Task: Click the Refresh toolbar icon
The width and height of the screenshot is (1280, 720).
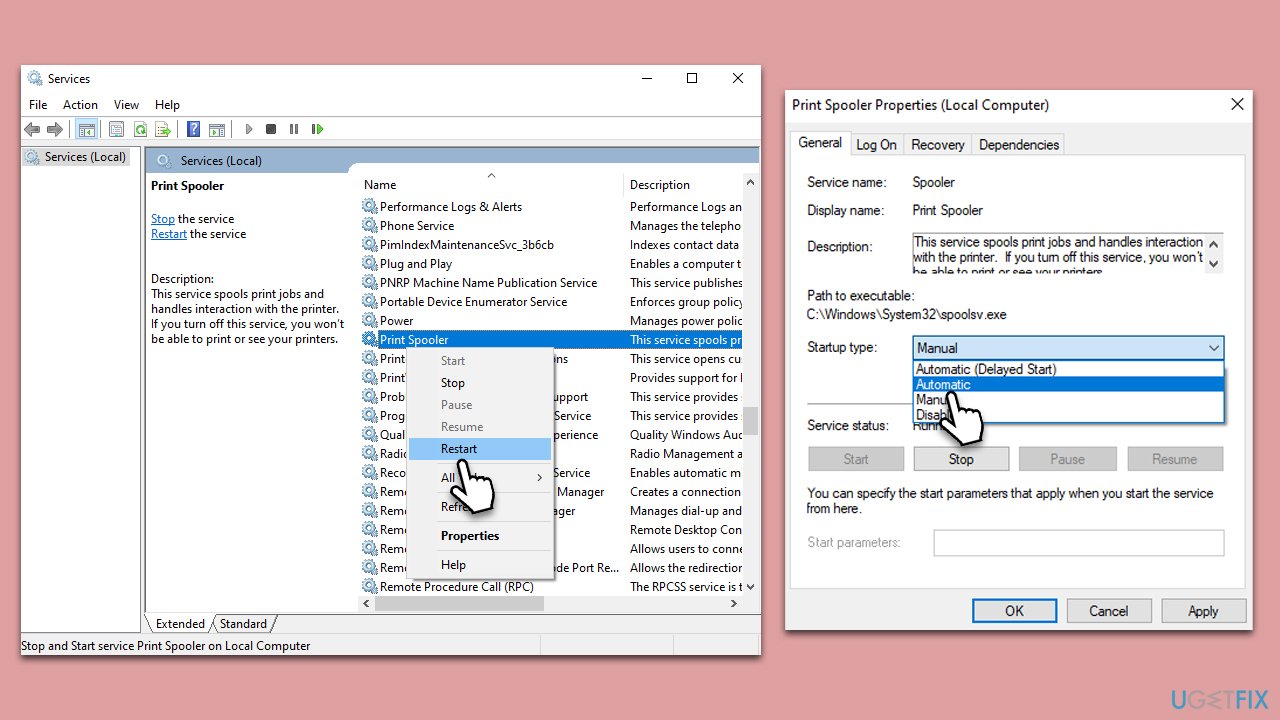Action: (141, 129)
